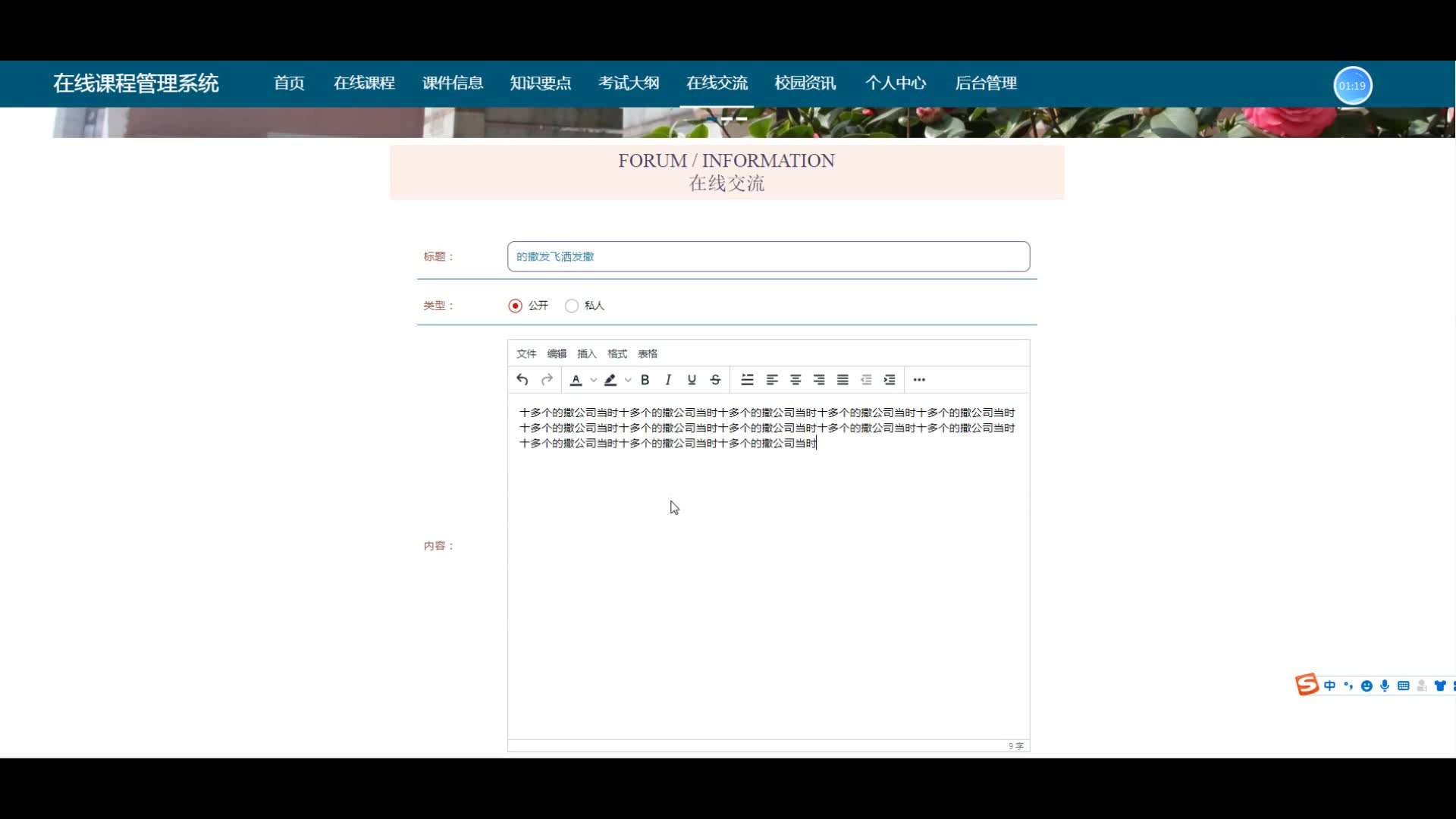Open text color dropdown arrow

click(594, 380)
